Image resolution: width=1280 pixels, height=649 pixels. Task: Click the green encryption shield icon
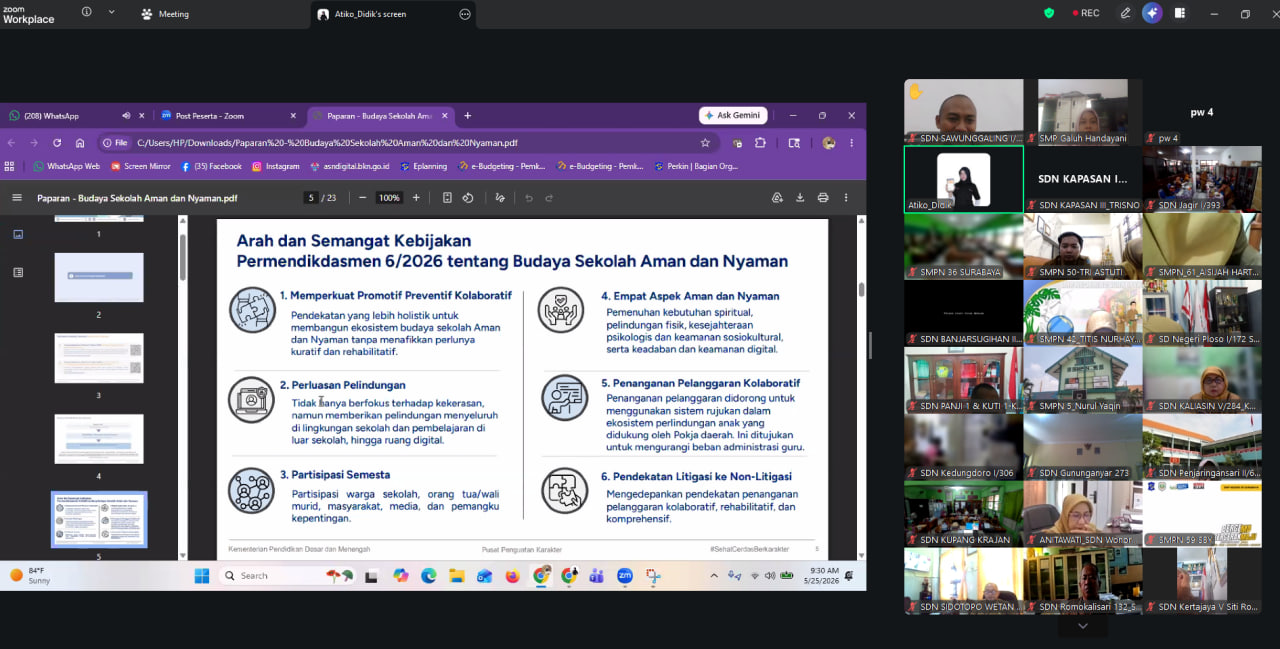[x=1049, y=13]
